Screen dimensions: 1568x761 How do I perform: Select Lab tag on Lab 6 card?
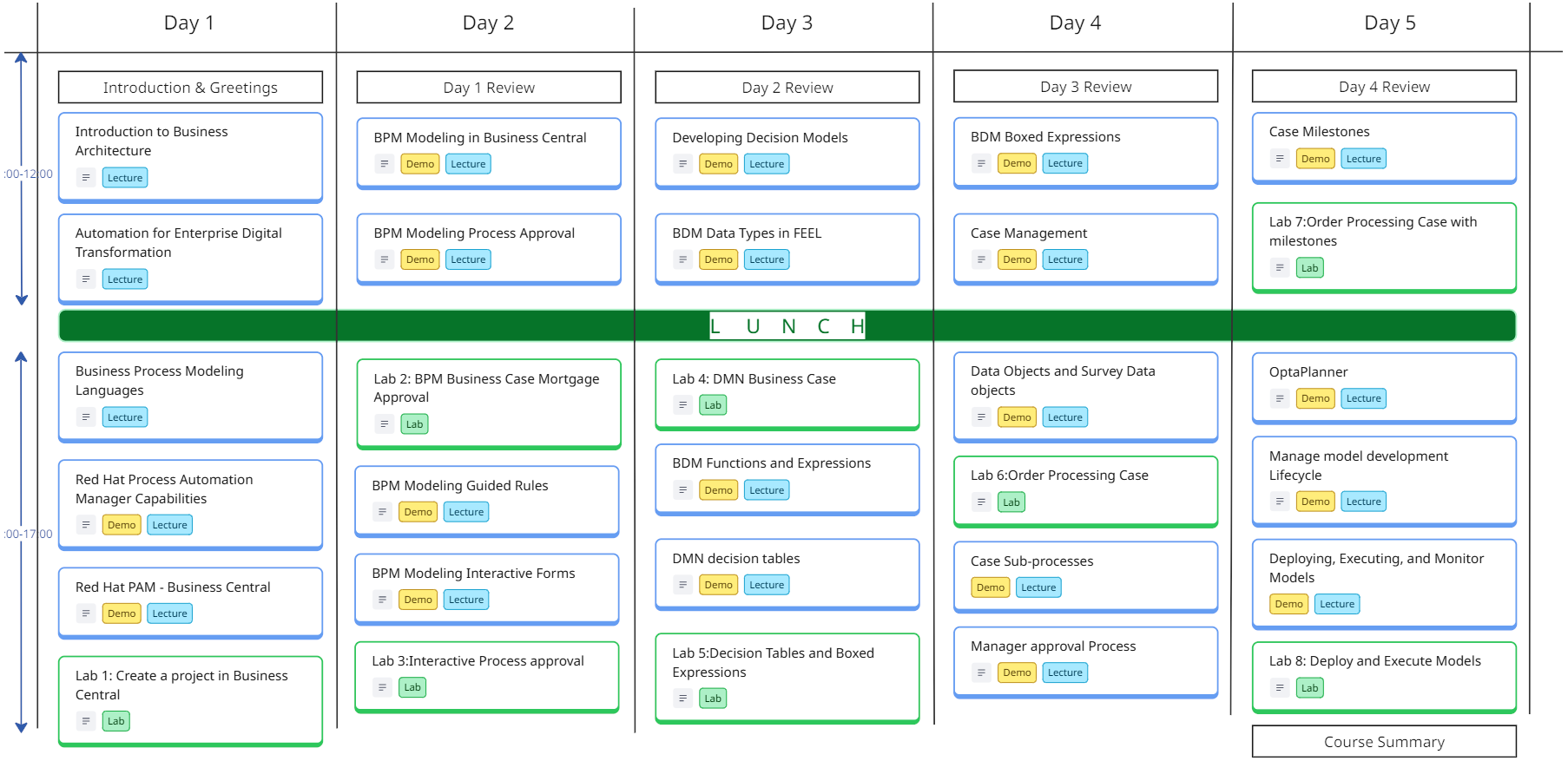point(1011,502)
